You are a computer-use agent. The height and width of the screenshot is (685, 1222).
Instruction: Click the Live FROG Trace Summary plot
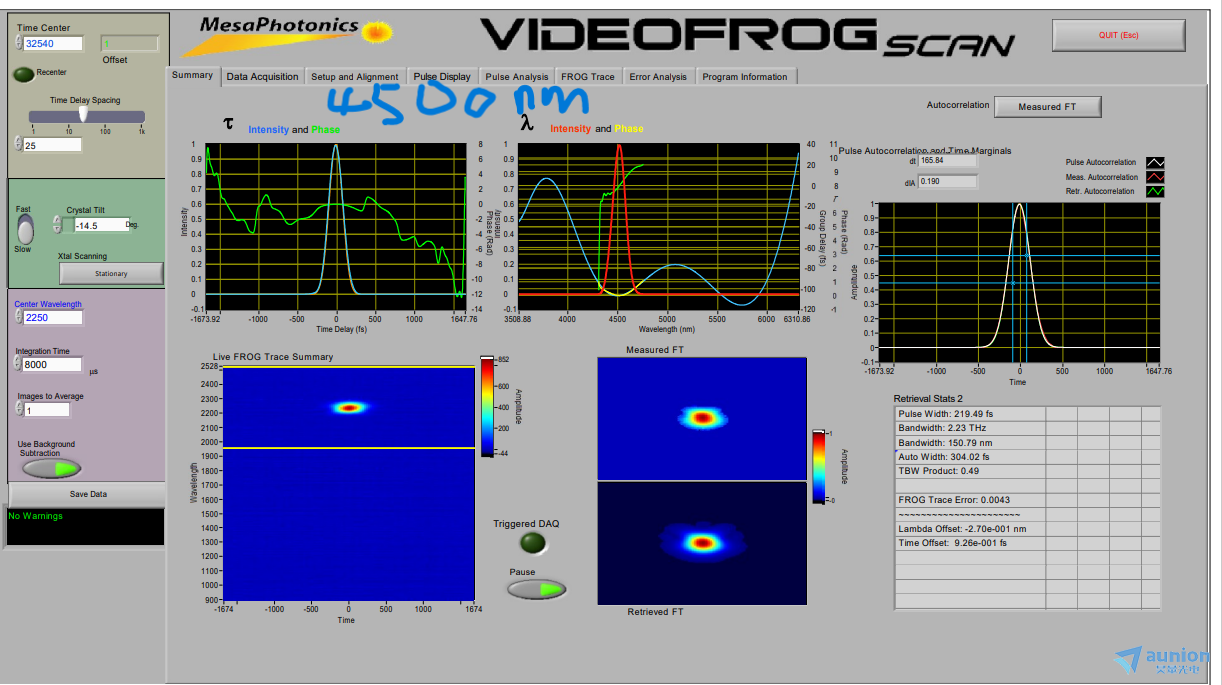pyautogui.click(x=348, y=482)
